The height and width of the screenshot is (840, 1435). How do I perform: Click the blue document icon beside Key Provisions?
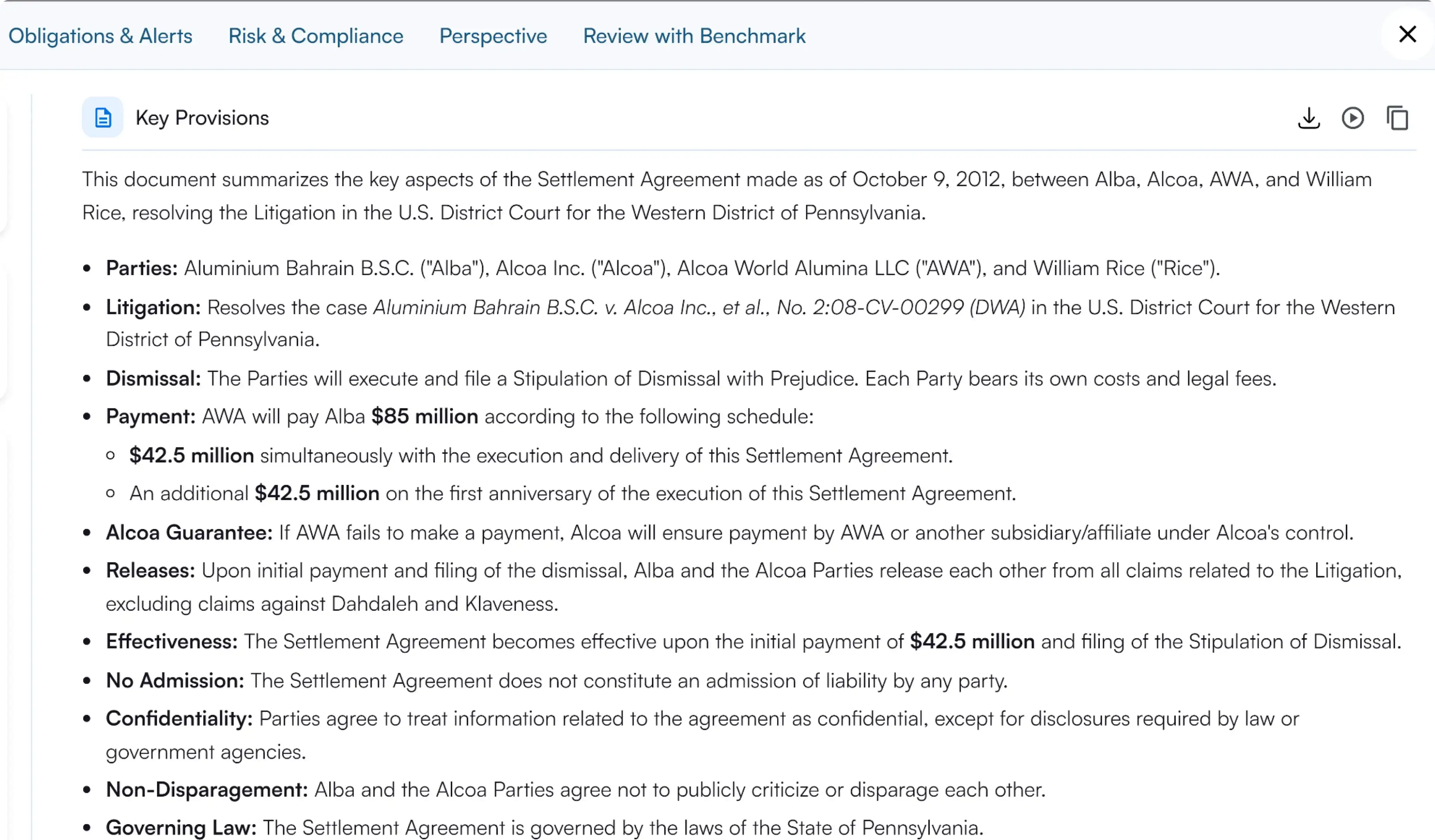coord(103,118)
